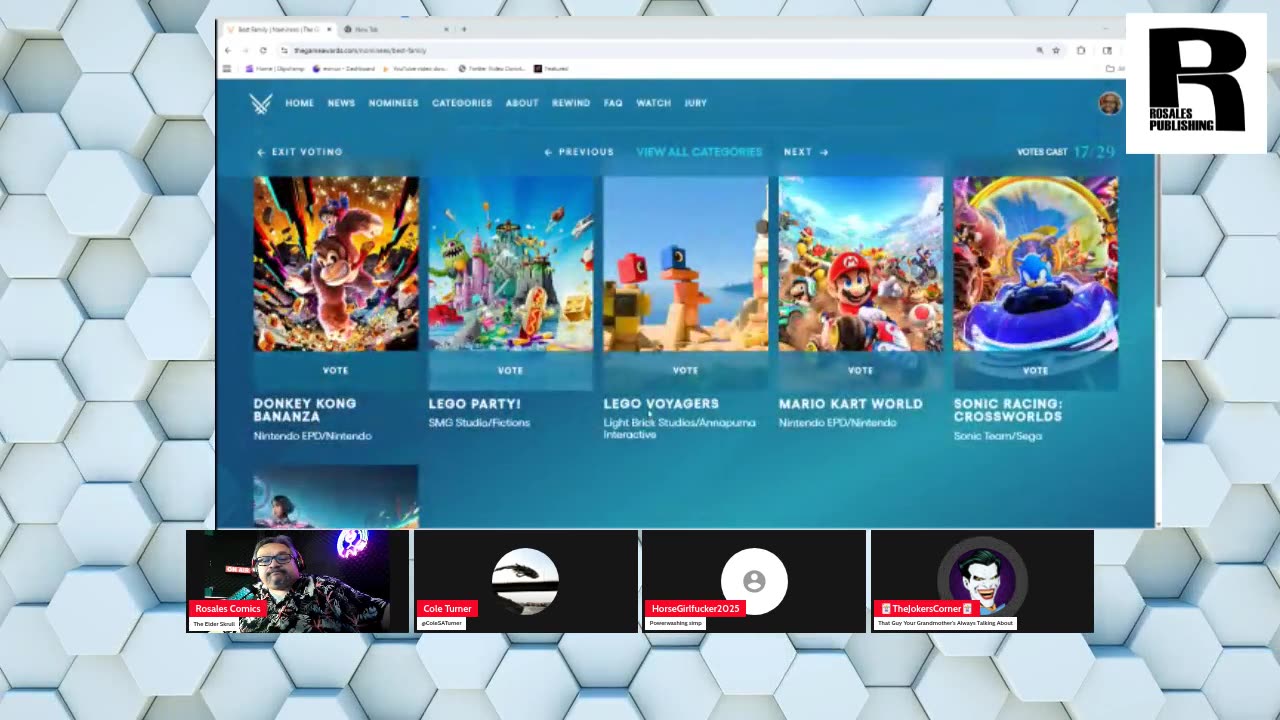The width and height of the screenshot is (1280, 720).
Task: Click Cole Turner's avatar picture
Action: [525, 581]
